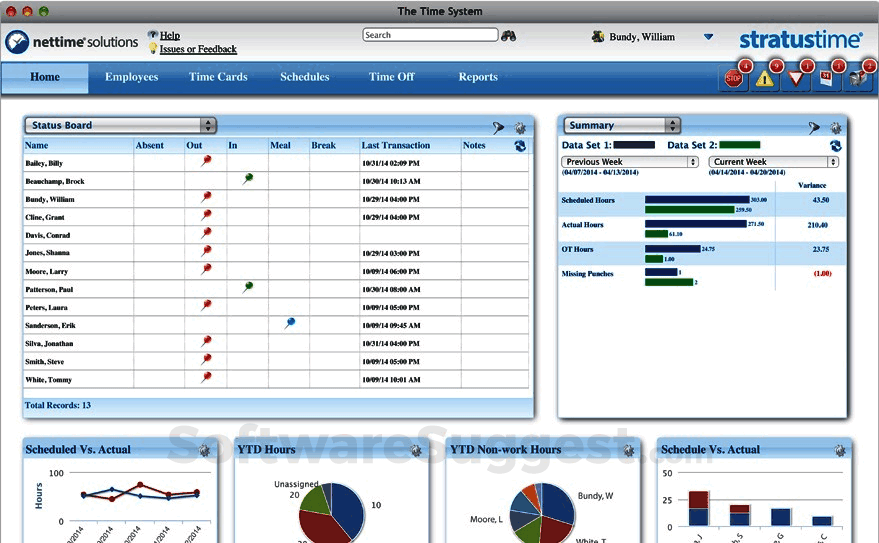Screen dimensions: 879x543
Task: Click the red Out pin for White, Tommy
Action: (x=206, y=378)
